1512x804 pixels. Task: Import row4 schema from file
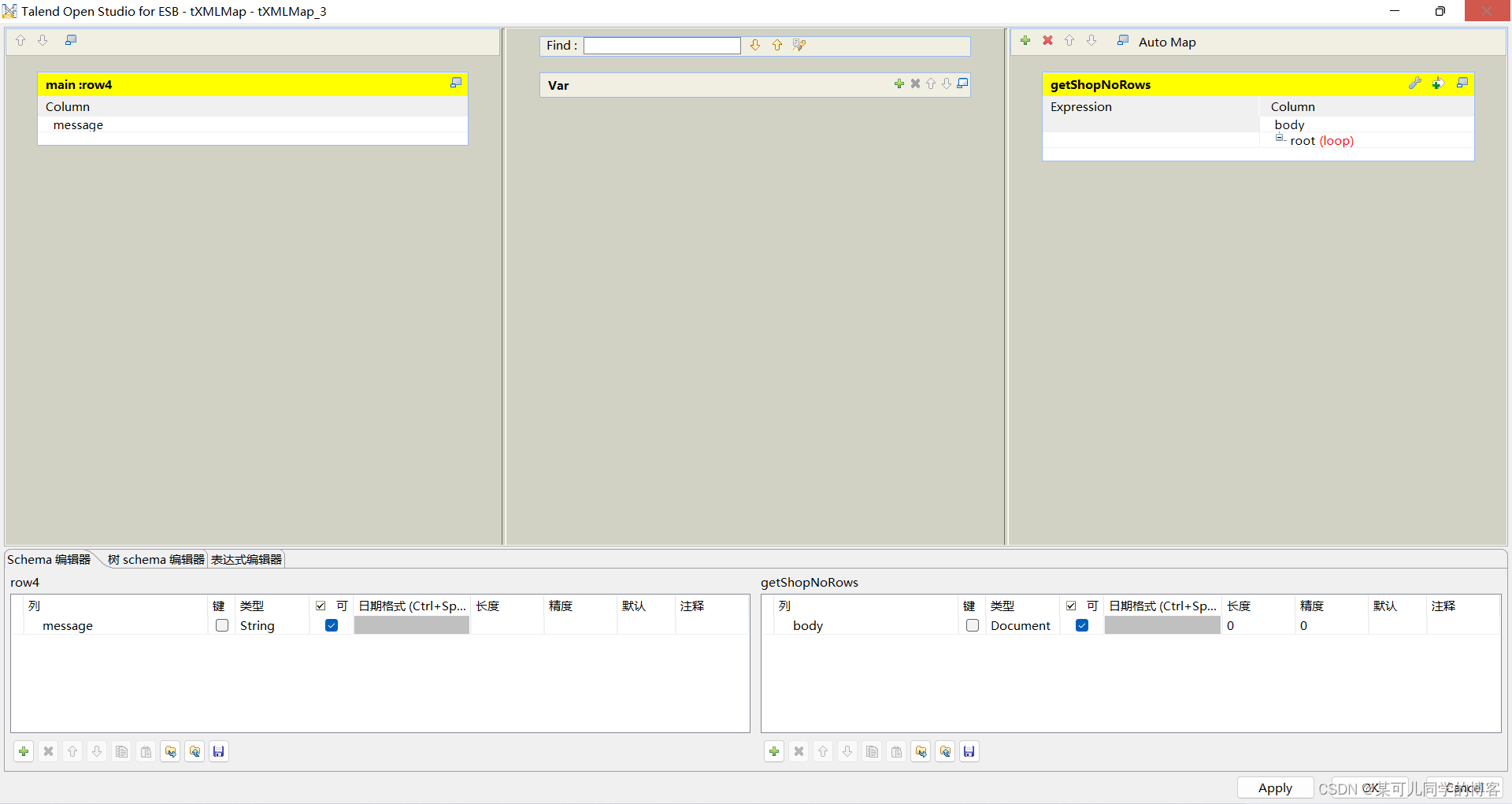pyautogui.click(x=170, y=751)
